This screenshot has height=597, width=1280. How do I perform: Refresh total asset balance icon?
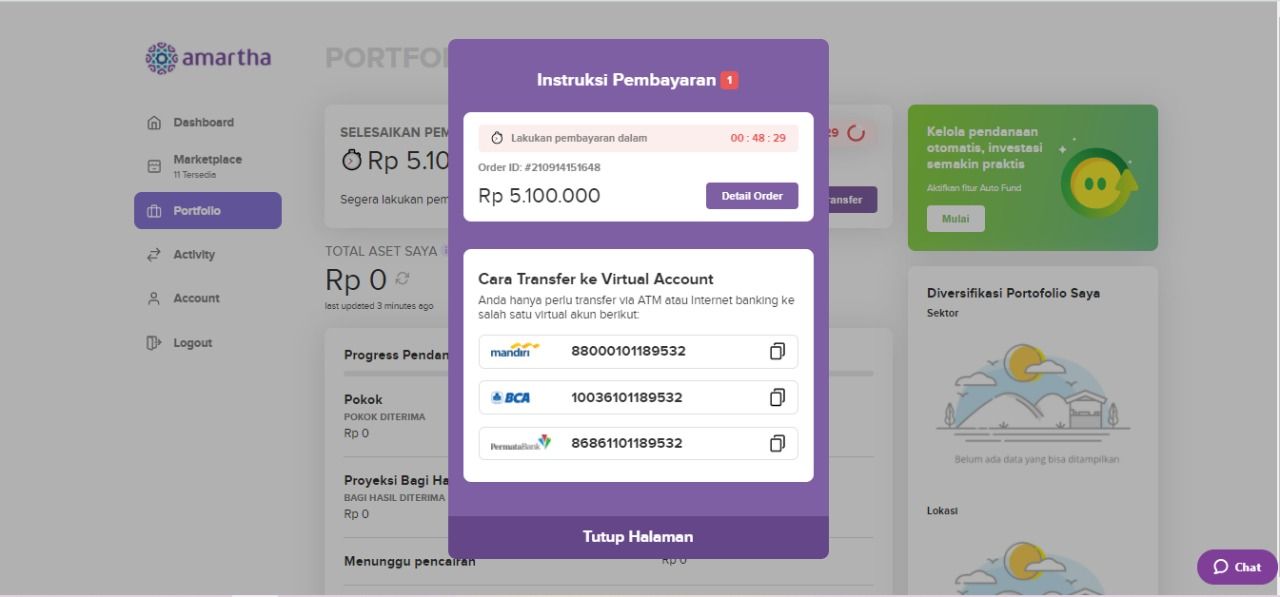pos(403,277)
